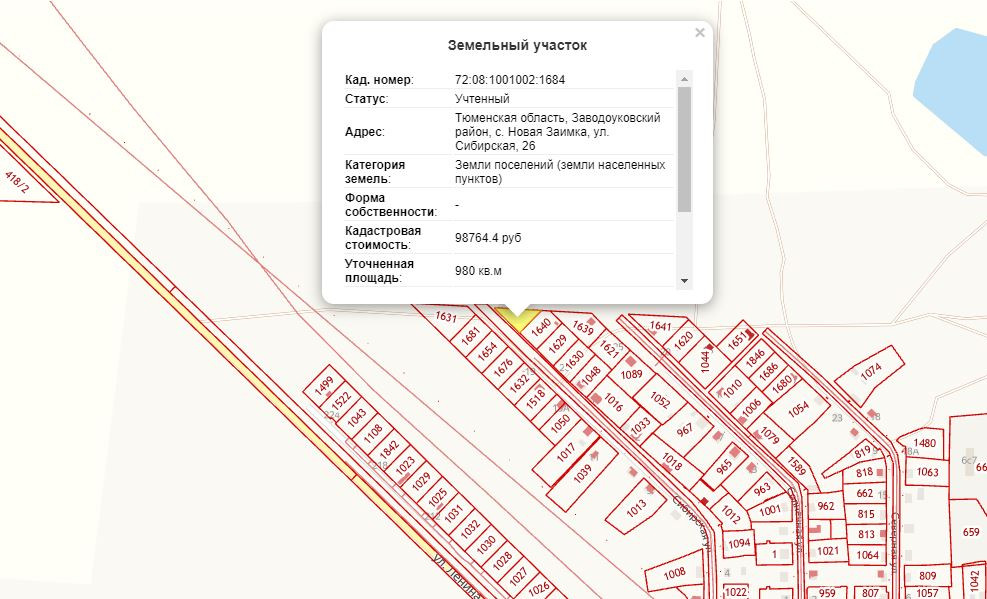Screen dimensions: 987x599
Task: Click the status value Учтенный
Action: tap(482, 99)
